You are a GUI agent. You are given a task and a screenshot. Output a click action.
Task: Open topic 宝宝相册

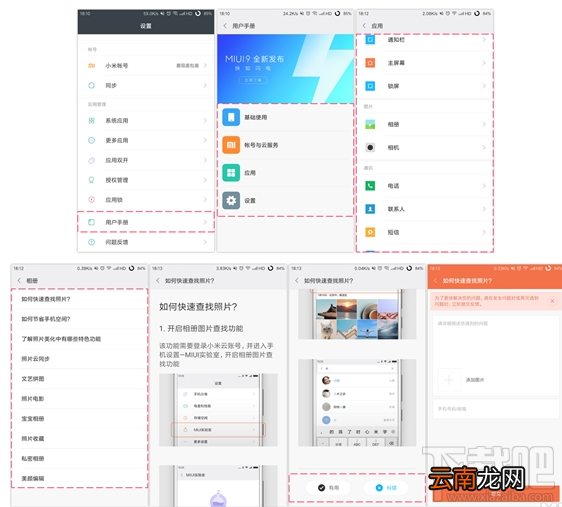point(79,418)
